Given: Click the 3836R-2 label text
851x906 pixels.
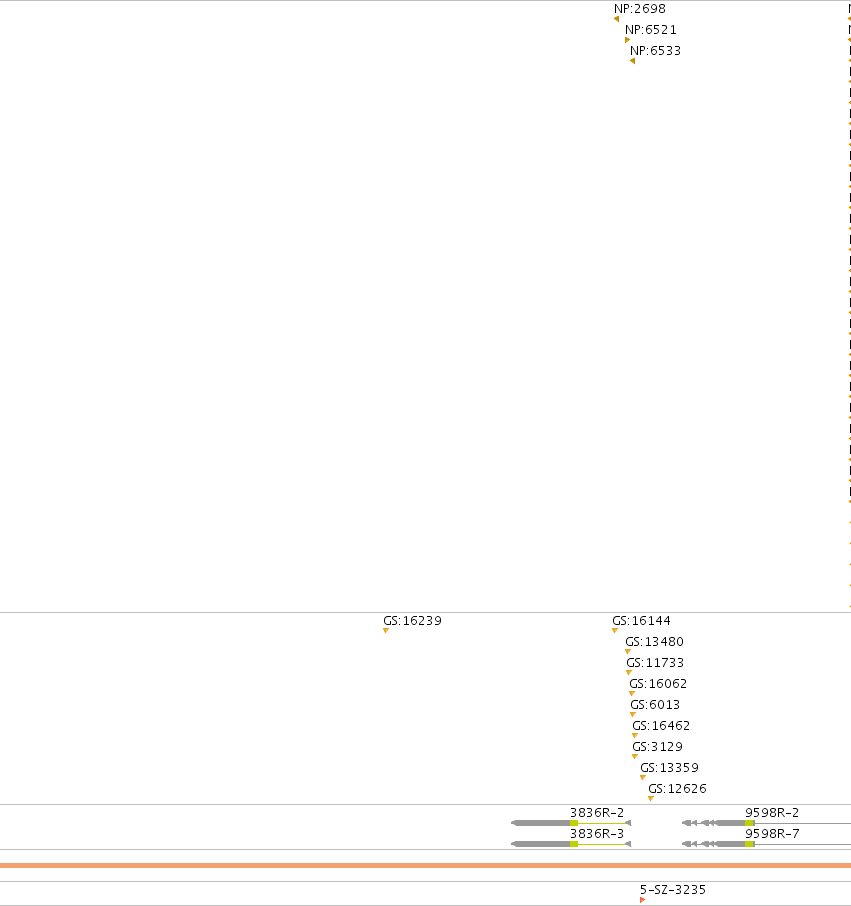Looking at the screenshot, I should 597,812.
